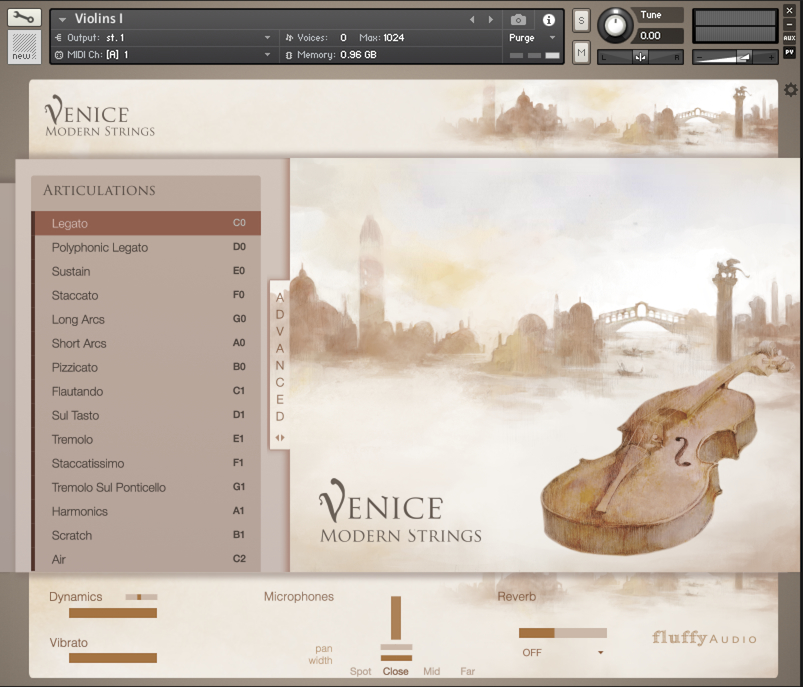Open Kontakt settings via the wrench icon
The image size is (803, 687).
click(22, 16)
